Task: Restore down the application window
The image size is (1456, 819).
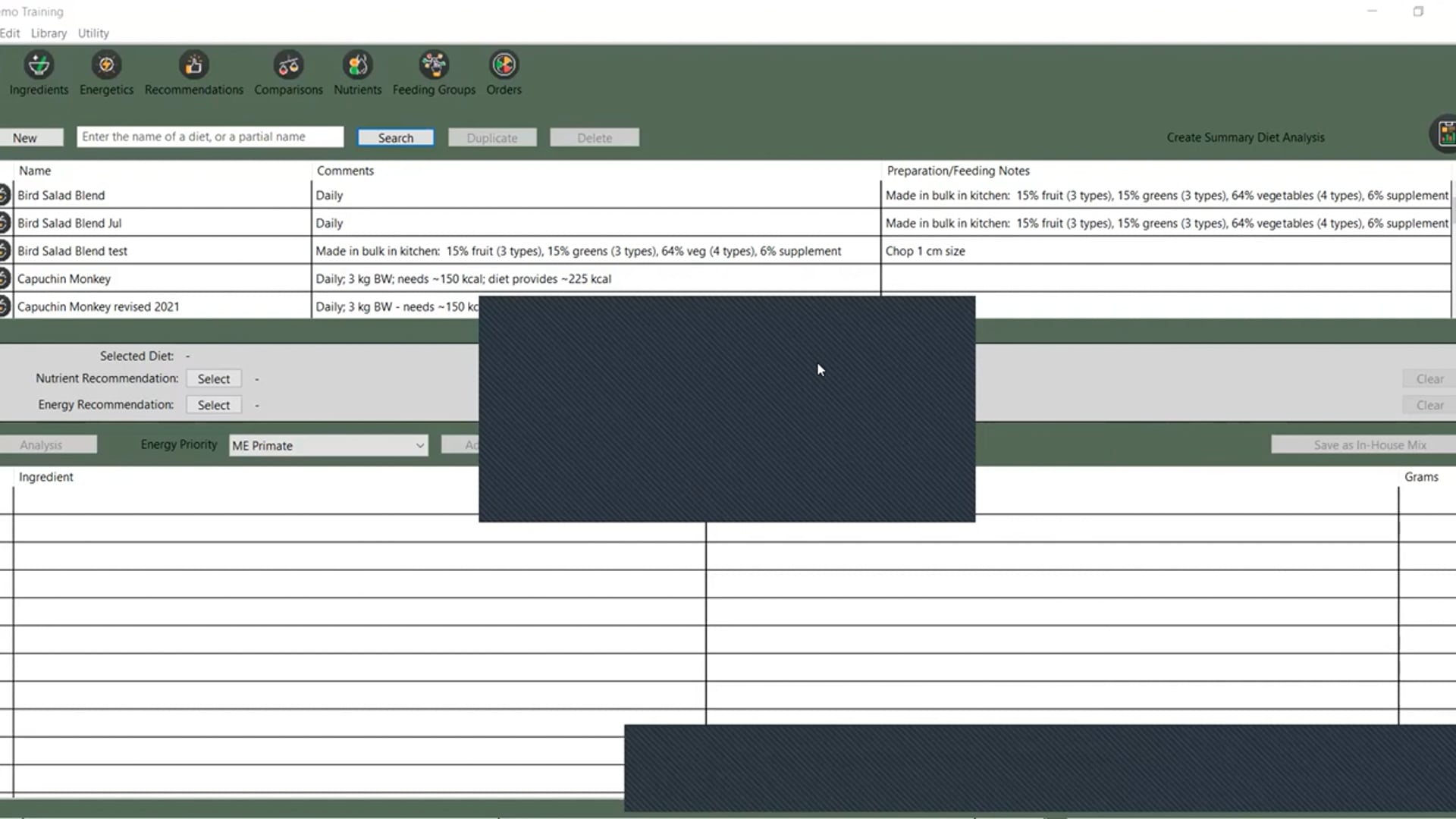Action: (1418, 11)
